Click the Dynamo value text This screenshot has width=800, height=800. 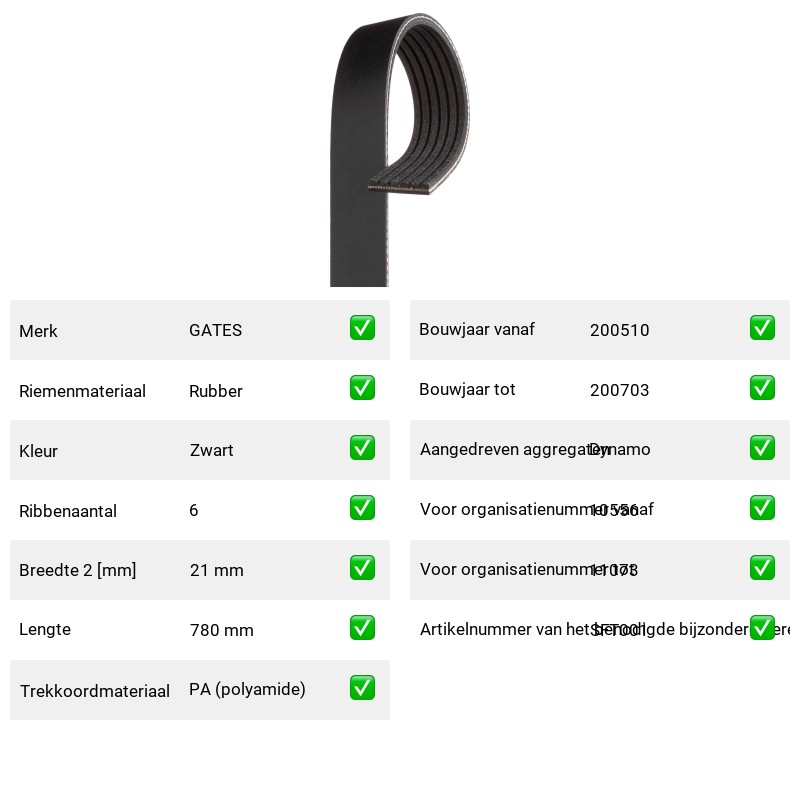[x=620, y=449]
